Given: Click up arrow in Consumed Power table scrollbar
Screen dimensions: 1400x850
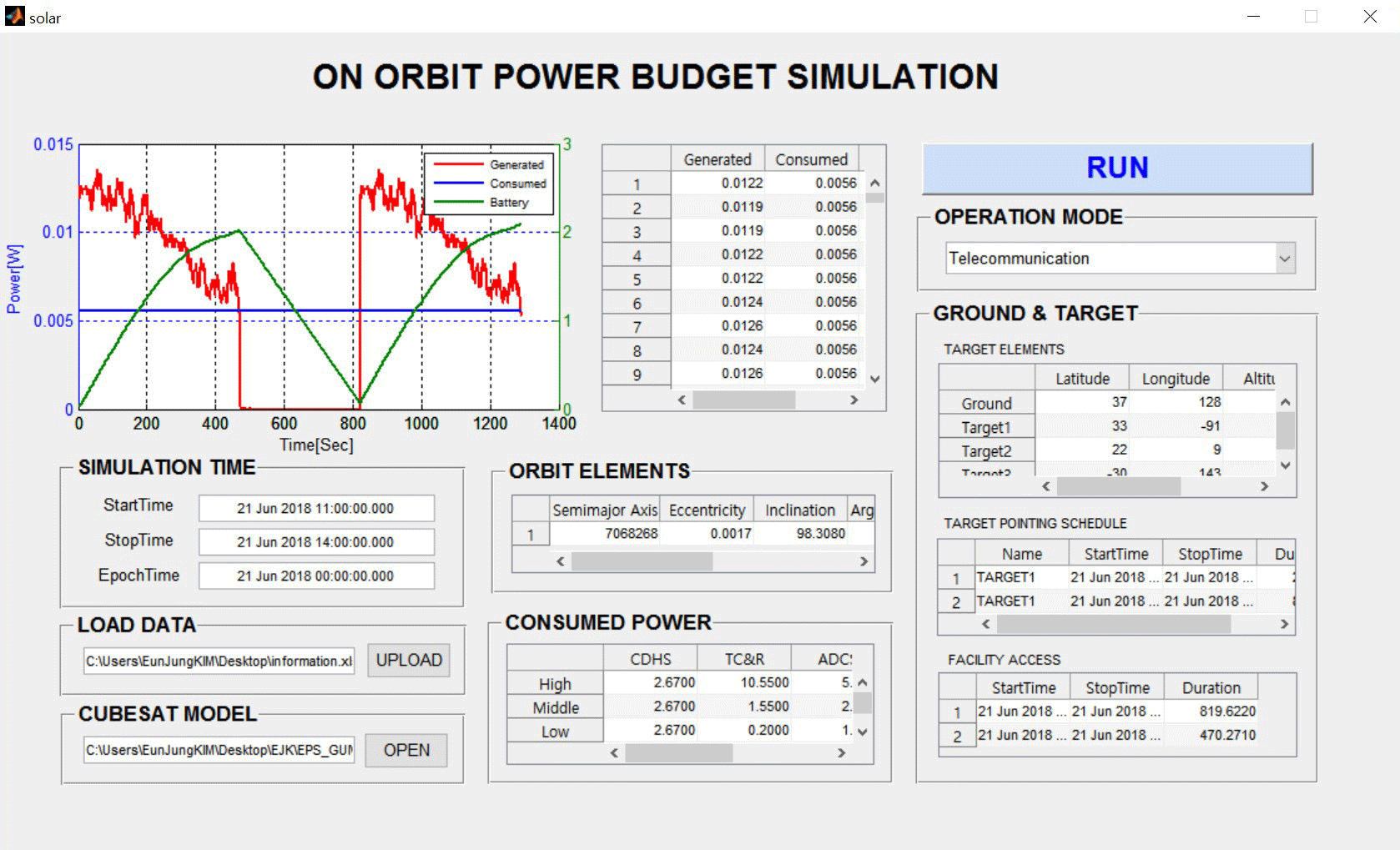Looking at the screenshot, I should (863, 682).
